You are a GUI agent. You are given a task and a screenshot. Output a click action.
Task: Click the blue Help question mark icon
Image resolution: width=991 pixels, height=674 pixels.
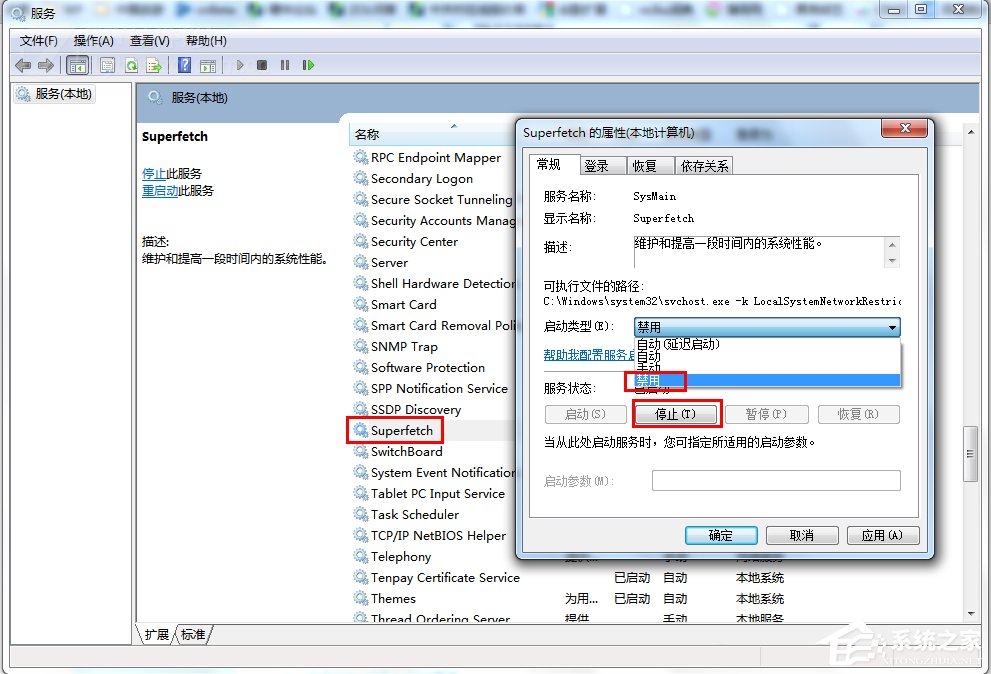pos(185,64)
